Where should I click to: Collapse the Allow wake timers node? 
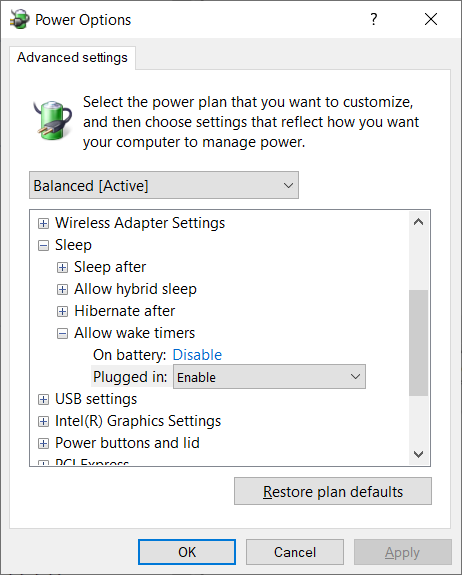(x=62, y=333)
